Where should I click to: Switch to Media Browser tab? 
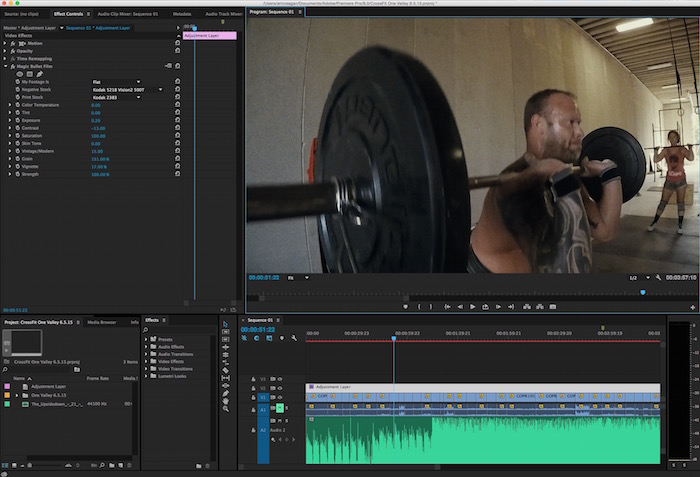coord(102,322)
